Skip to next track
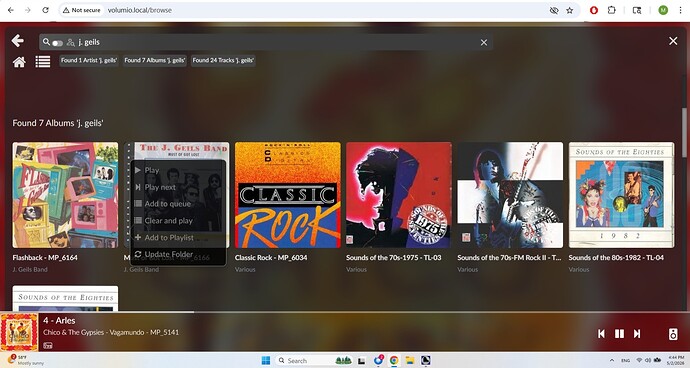This screenshot has width=690, height=368. [637, 334]
